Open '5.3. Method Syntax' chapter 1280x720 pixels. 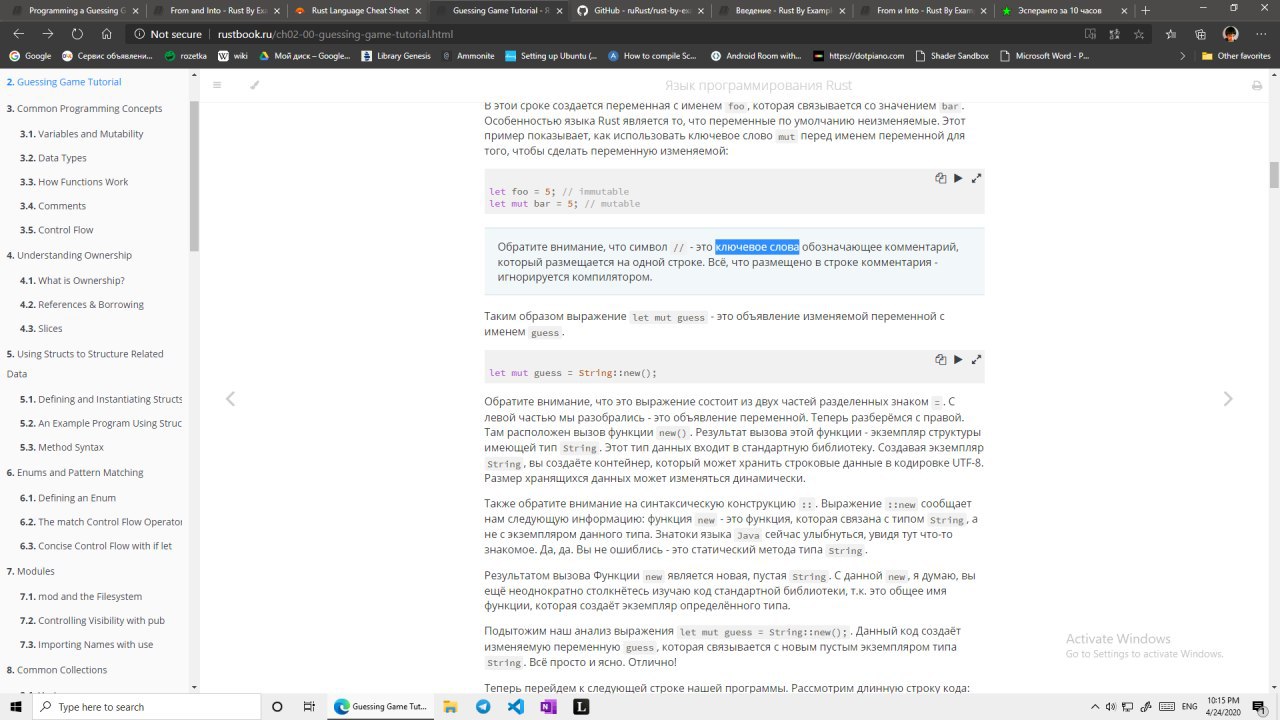click(x=62, y=448)
